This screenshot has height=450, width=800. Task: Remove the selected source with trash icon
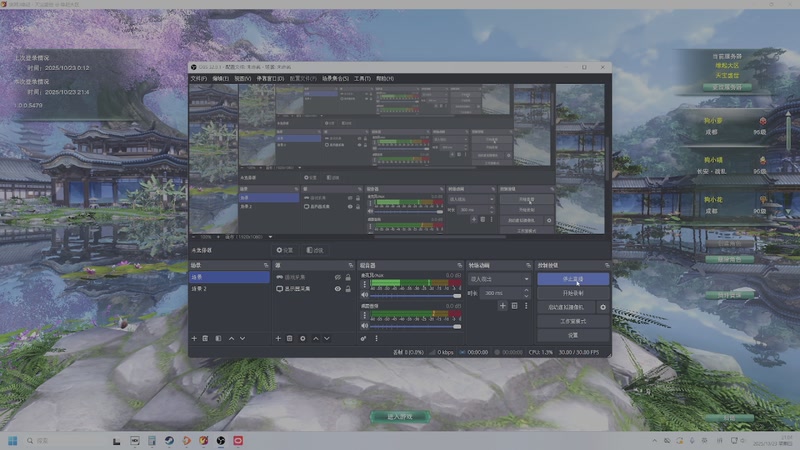(x=289, y=338)
